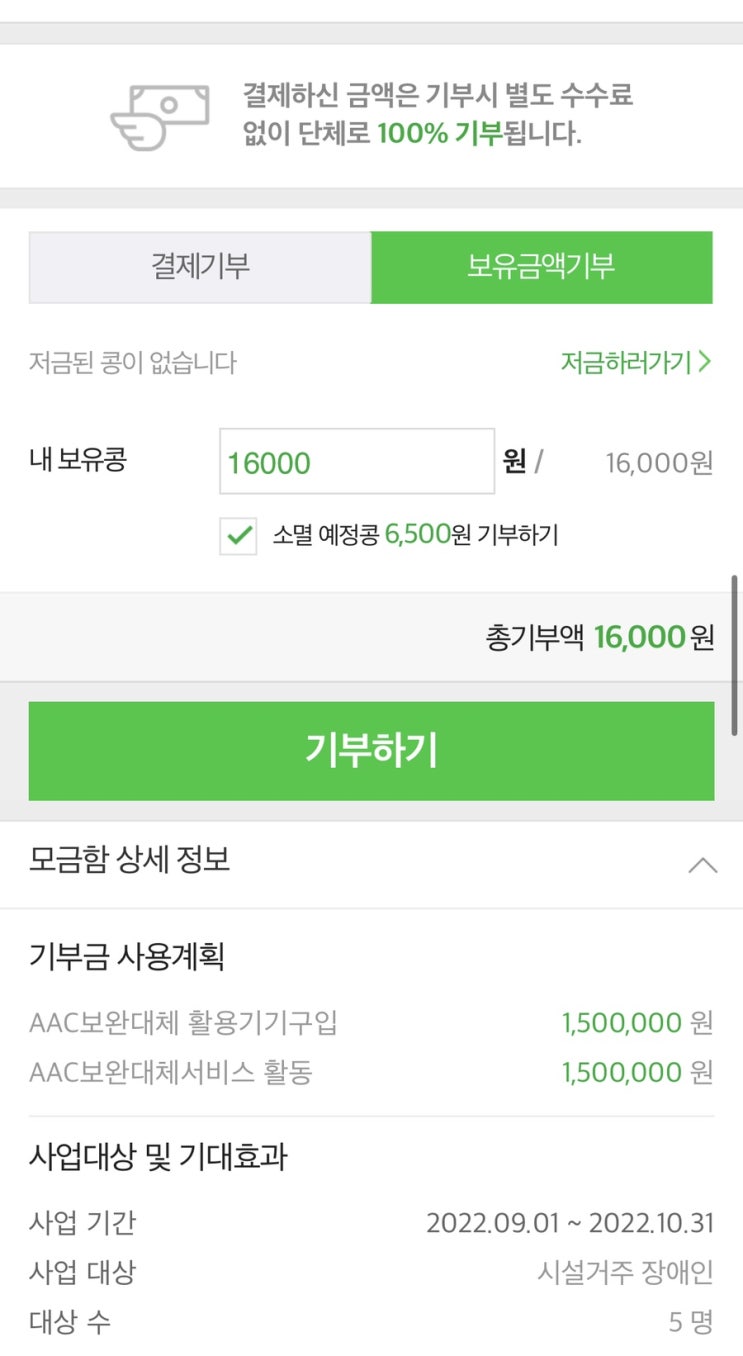Click the 사업대상 및 기대효과 heading

tap(158, 1157)
